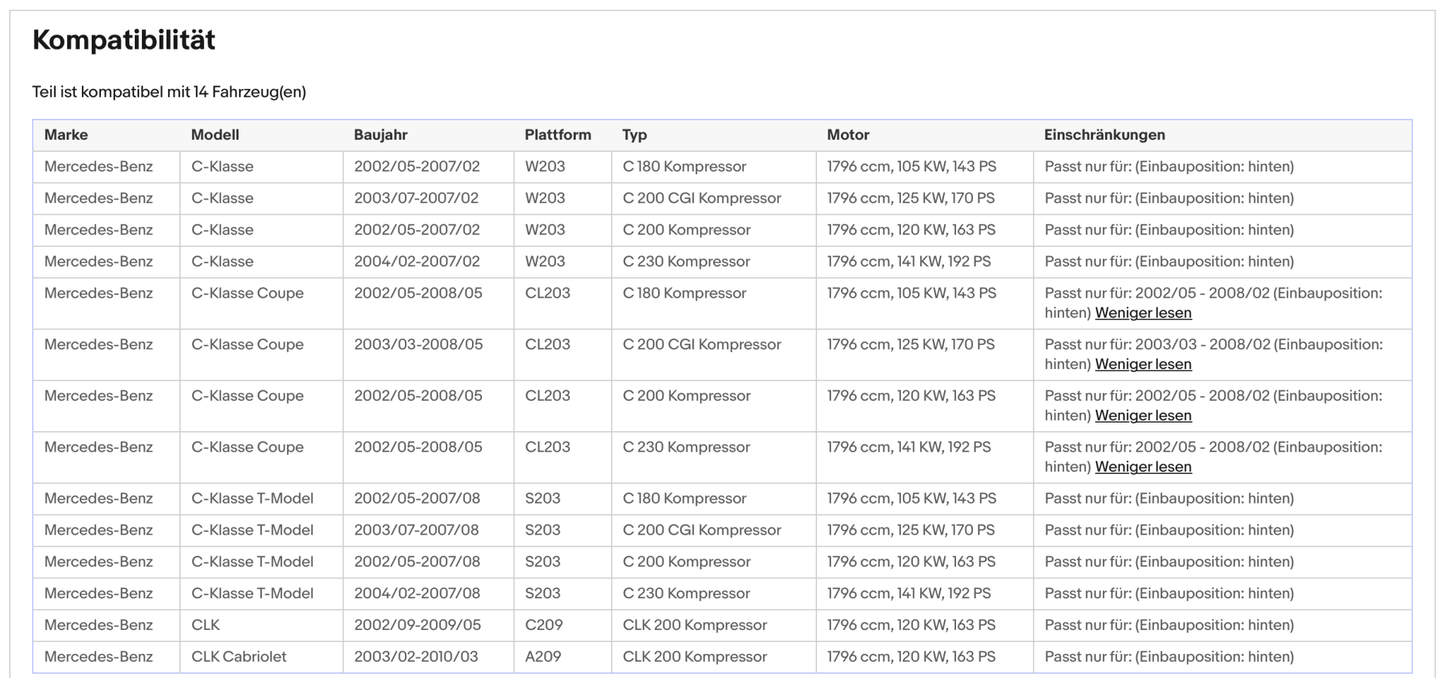Image resolution: width=1445 pixels, height=678 pixels.
Task: Click 'Weniger lesen' for Coupe C 230 Kompressor
Action: coord(1143,467)
